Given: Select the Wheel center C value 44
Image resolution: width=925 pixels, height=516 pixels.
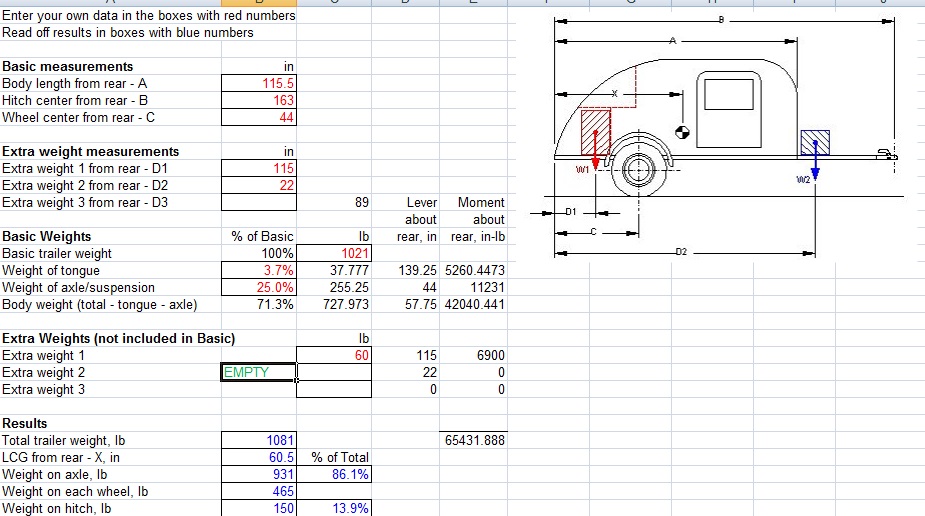Looking at the screenshot, I should [259, 117].
